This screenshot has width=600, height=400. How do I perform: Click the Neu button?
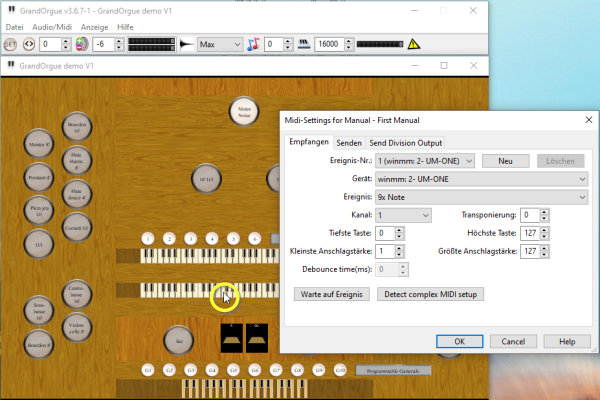[505, 161]
